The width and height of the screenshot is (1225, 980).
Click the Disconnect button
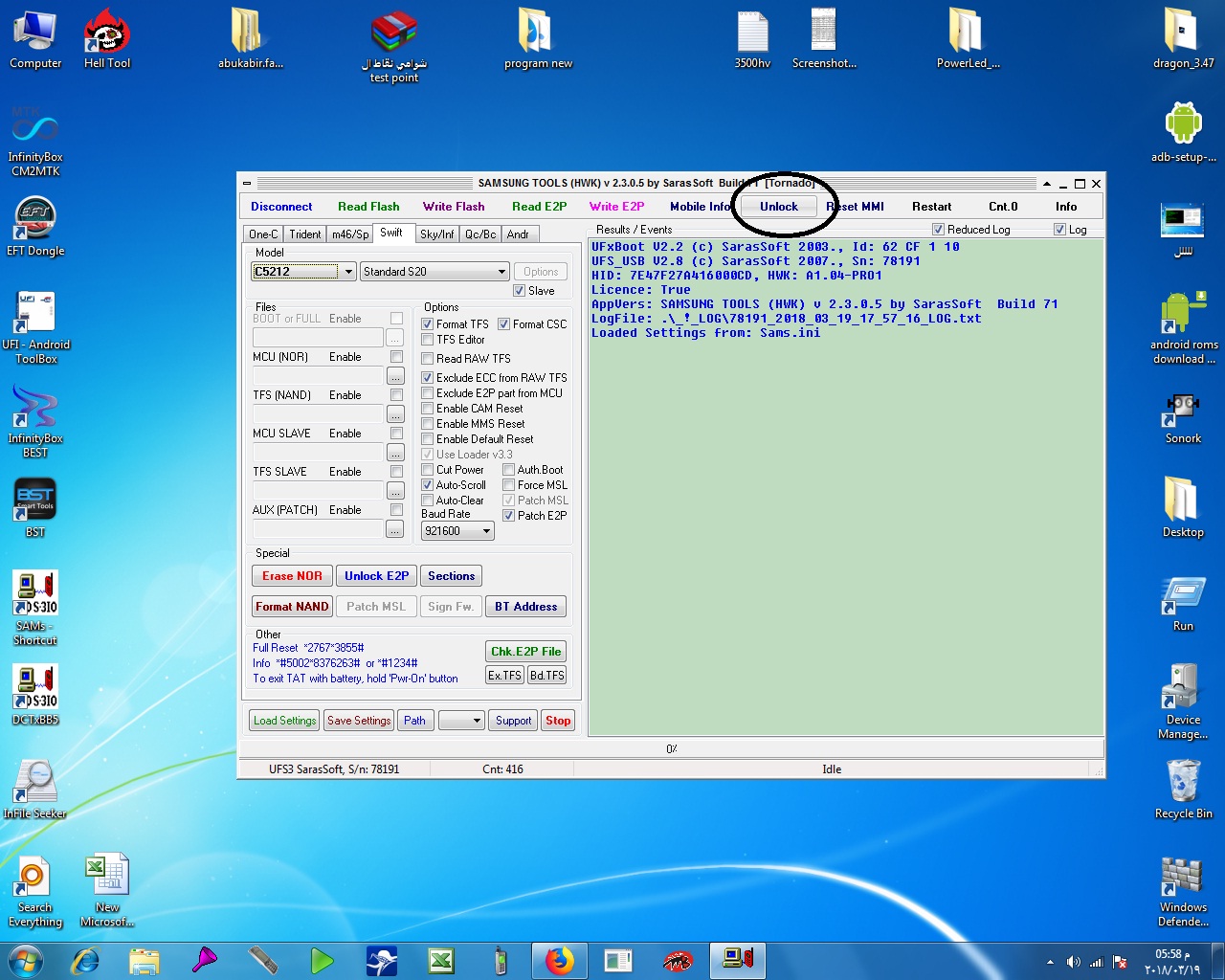tap(281, 207)
